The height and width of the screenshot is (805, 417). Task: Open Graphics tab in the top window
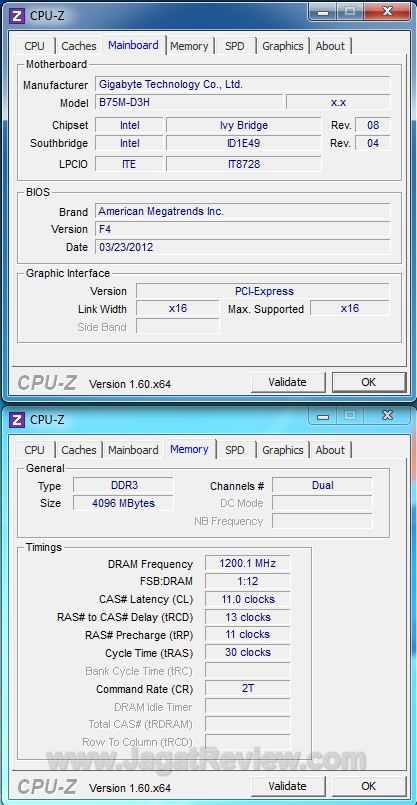pyautogui.click(x=283, y=46)
